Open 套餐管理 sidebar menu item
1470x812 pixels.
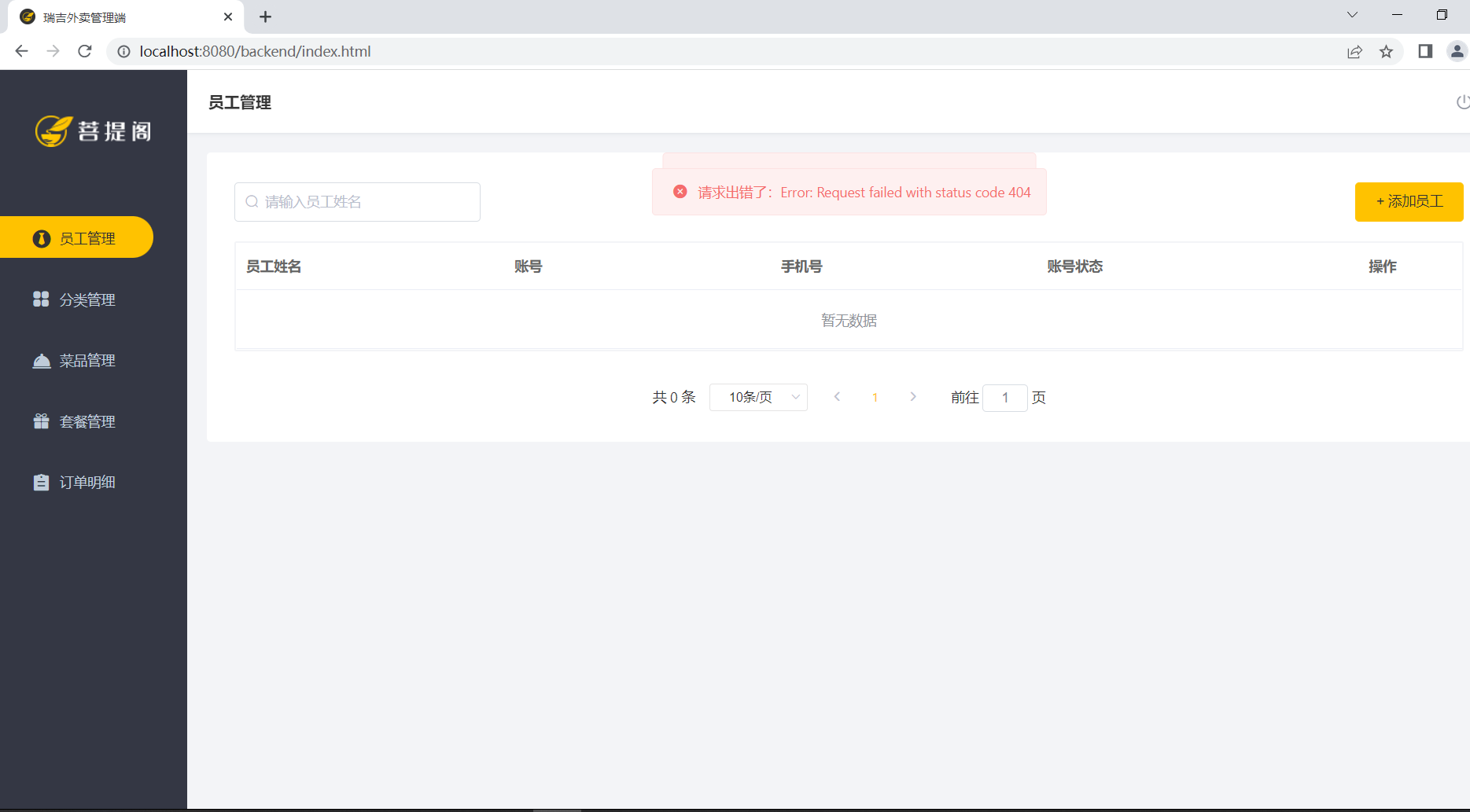76,421
